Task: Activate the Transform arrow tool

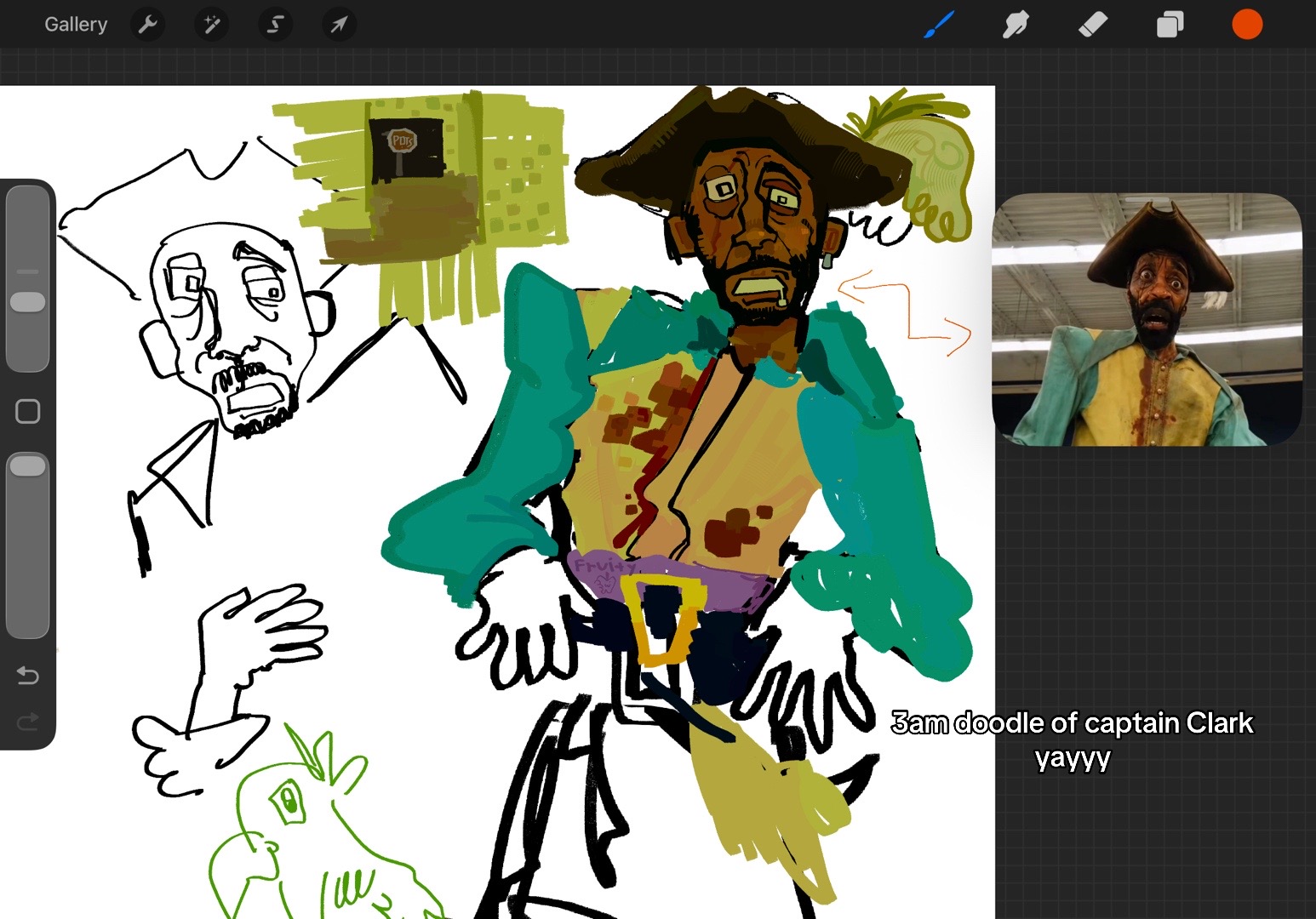Action: (339, 25)
